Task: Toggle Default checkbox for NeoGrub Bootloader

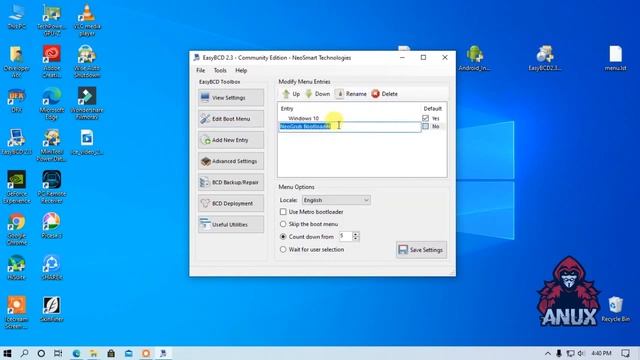Action: click(x=425, y=127)
